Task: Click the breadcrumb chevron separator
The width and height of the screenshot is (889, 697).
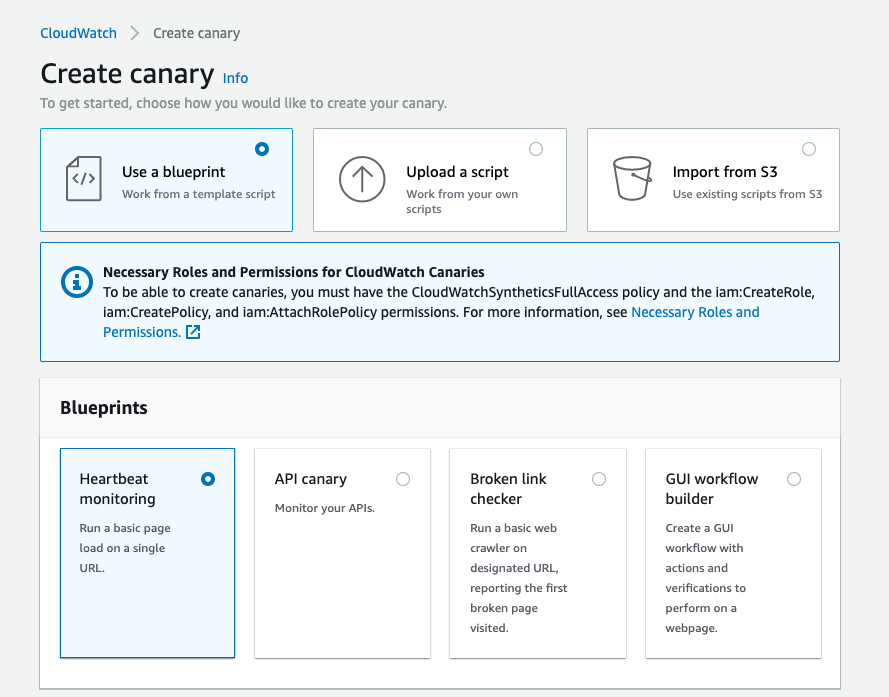Action: point(135,33)
